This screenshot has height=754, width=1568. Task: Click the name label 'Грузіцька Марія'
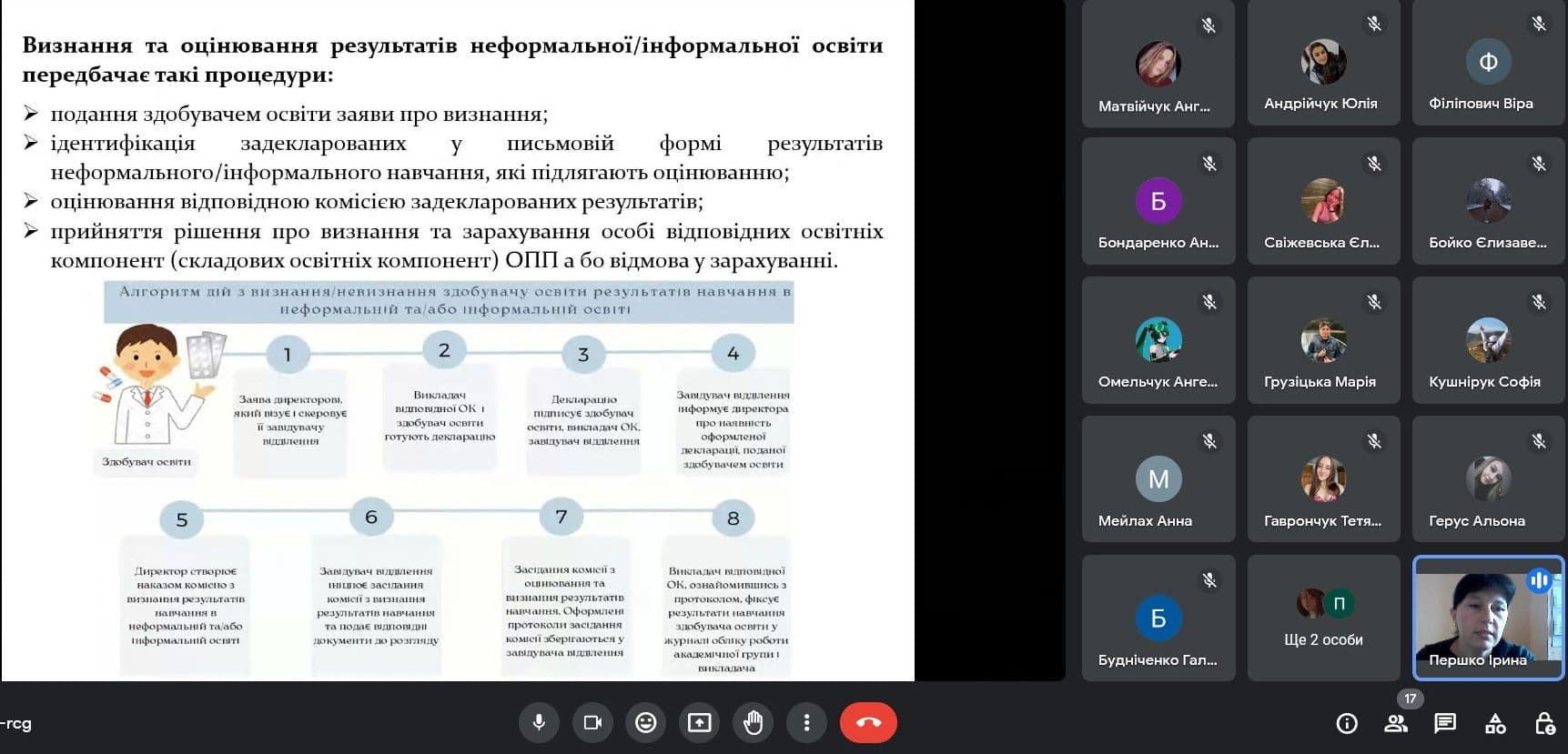1320,382
